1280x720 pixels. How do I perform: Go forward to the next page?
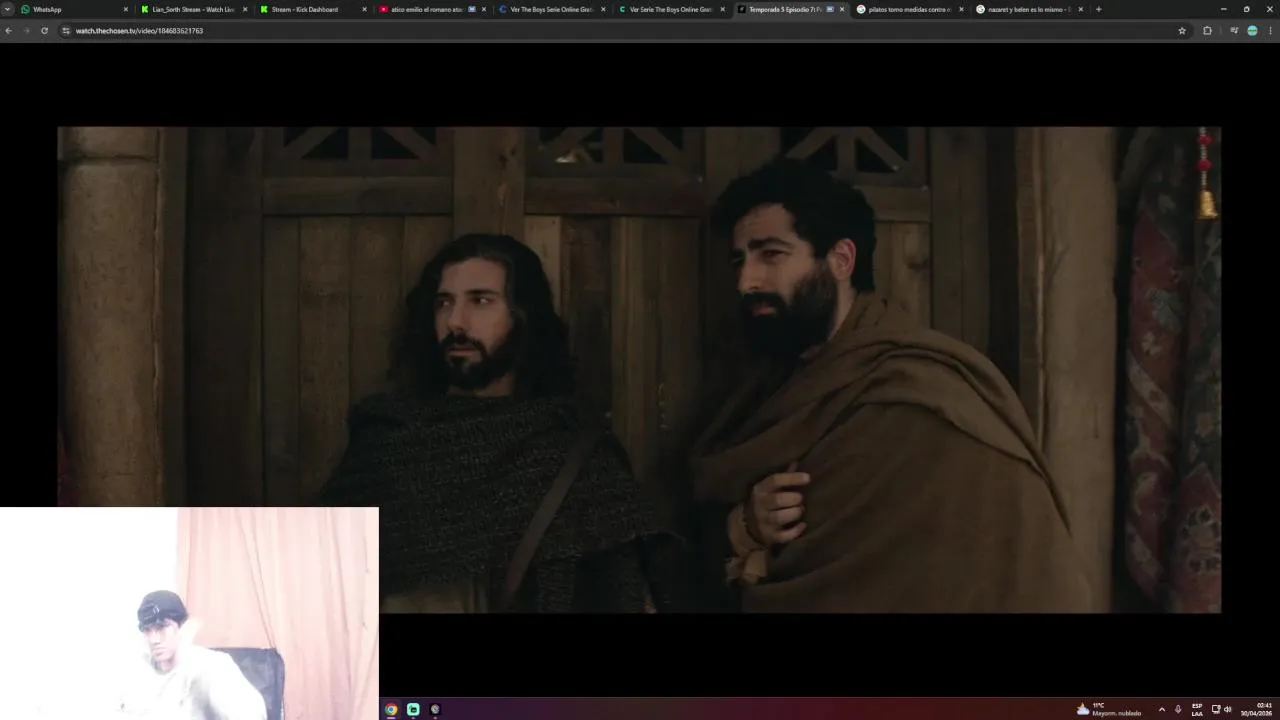coord(26,31)
